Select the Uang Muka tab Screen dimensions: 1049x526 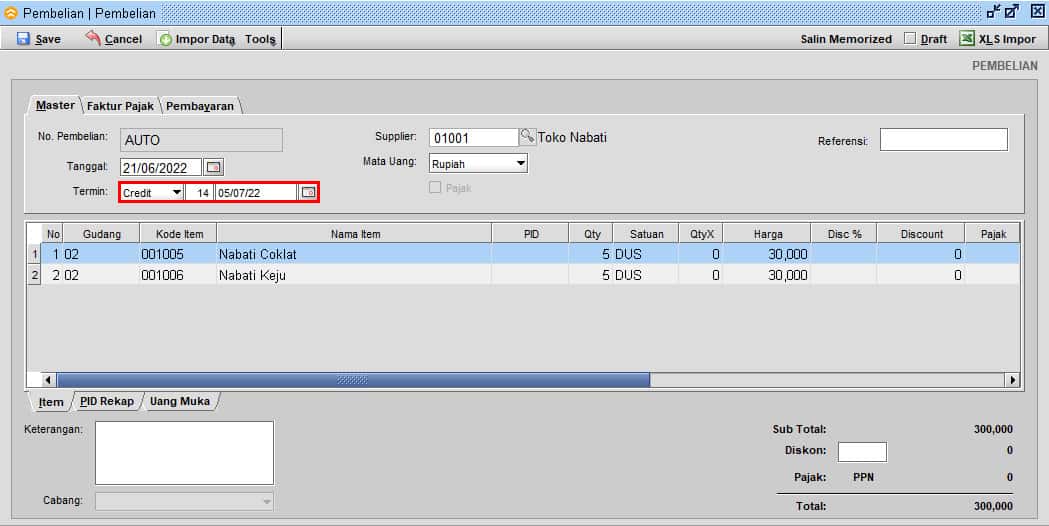click(179, 401)
